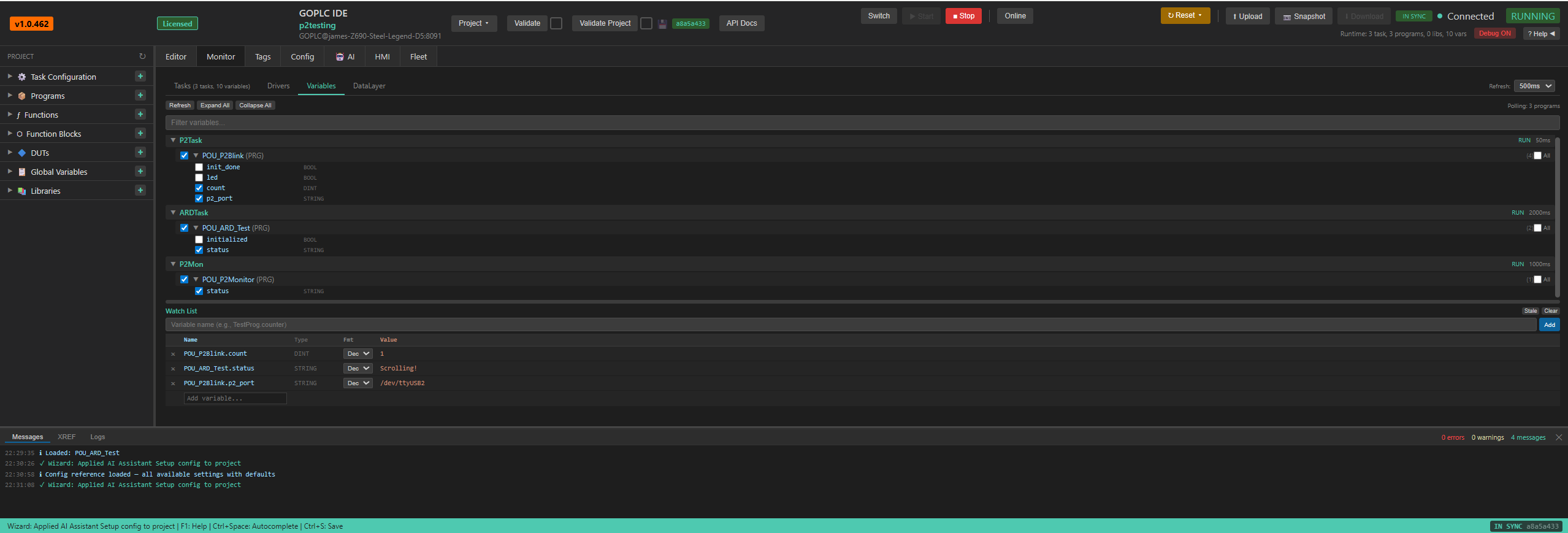The image size is (1568, 533).
Task: Click the Libraries icon
Action: (x=22, y=191)
